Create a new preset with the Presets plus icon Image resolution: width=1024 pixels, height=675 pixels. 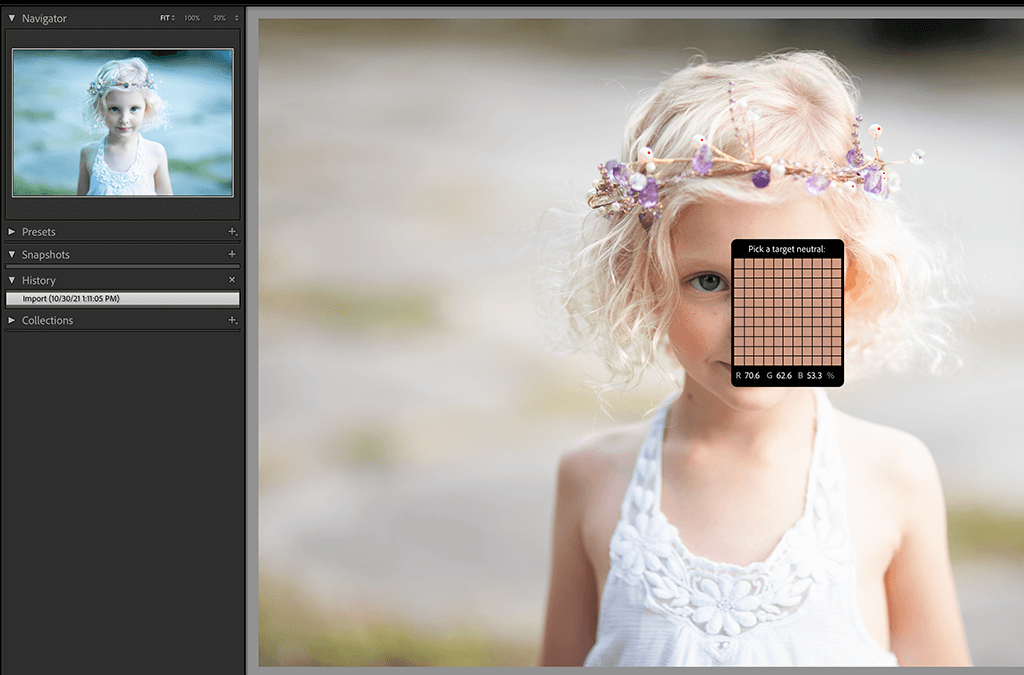(x=232, y=231)
